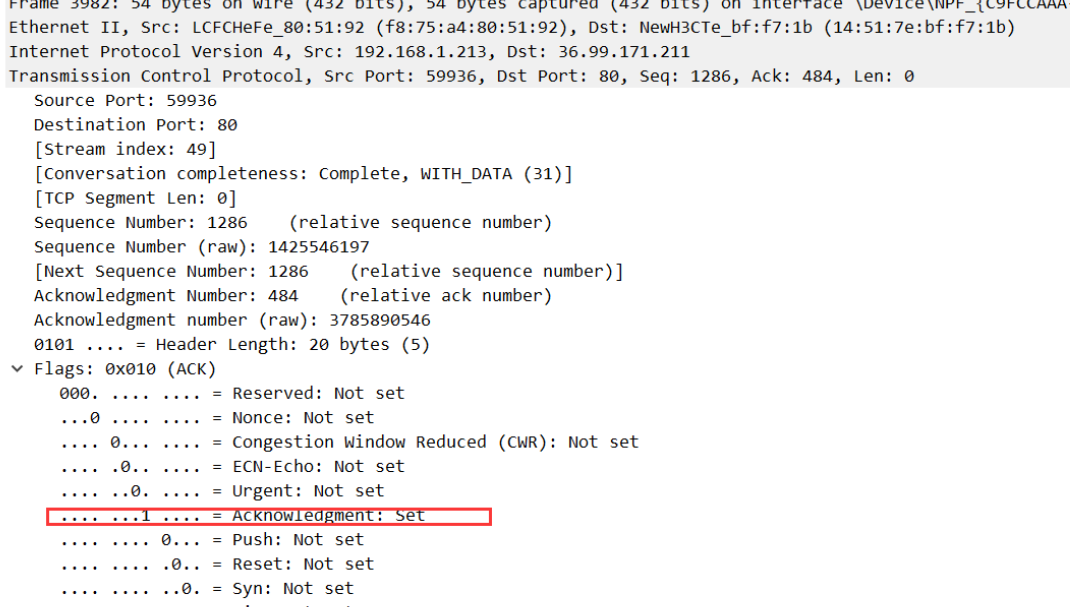Highlight the Stream index: 49 row
The height and width of the screenshot is (607, 1070).
click(x=124, y=149)
